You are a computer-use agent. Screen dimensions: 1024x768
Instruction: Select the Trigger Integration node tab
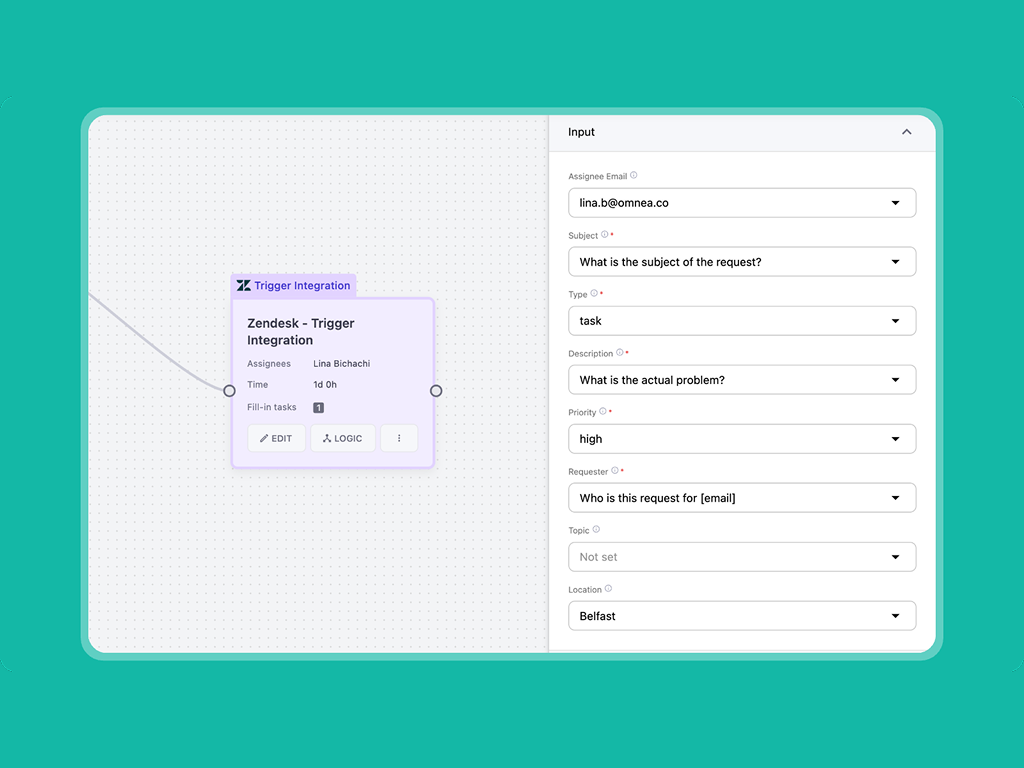[x=301, y=286]
